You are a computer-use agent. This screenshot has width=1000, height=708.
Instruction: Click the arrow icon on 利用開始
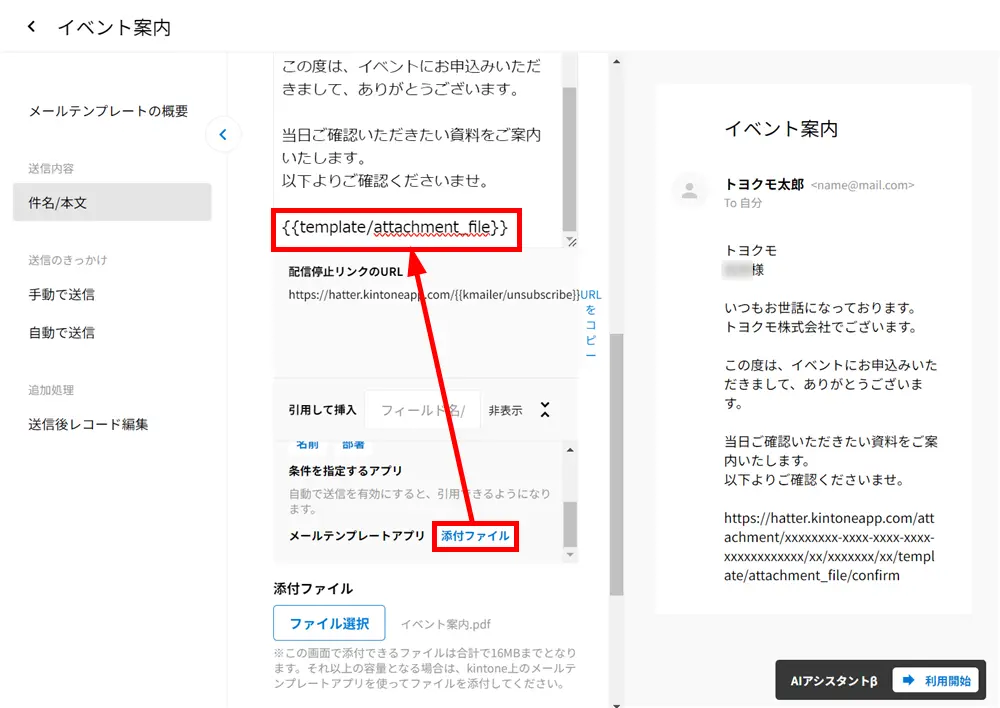click(909, 680)
